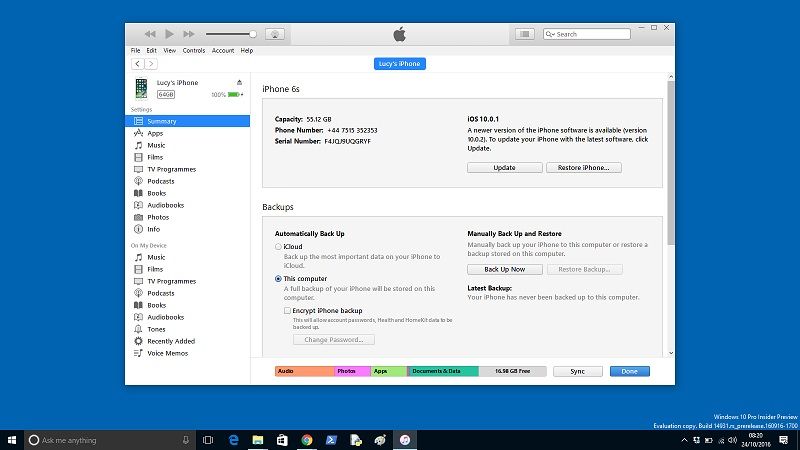This screenshot has width=800, height=450.
Task: Click the scrollbar down arrow
Action: click(671, 353)
